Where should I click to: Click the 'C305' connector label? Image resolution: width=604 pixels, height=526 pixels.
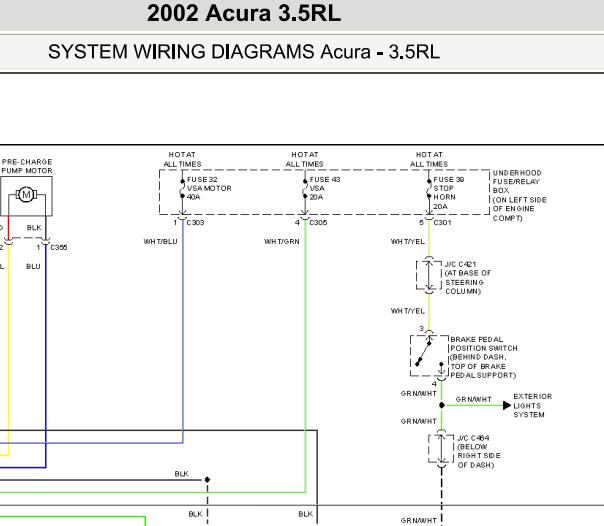click(x=318, y=223)
